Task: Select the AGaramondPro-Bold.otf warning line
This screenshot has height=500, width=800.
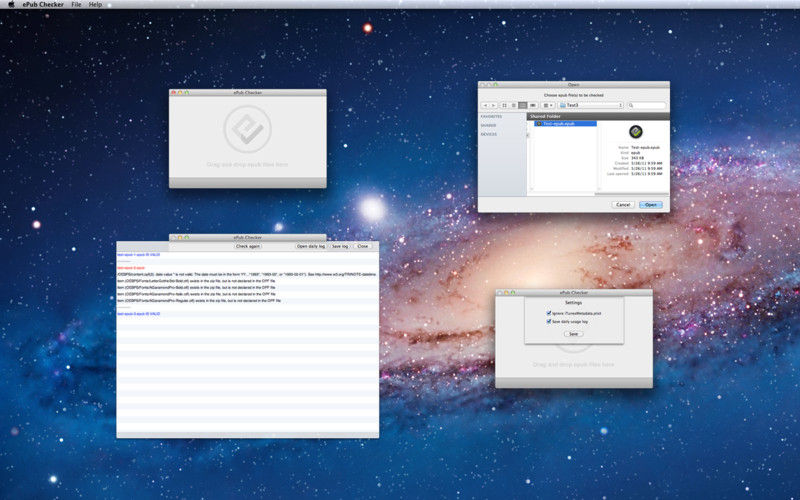Action: pos(196,288)
